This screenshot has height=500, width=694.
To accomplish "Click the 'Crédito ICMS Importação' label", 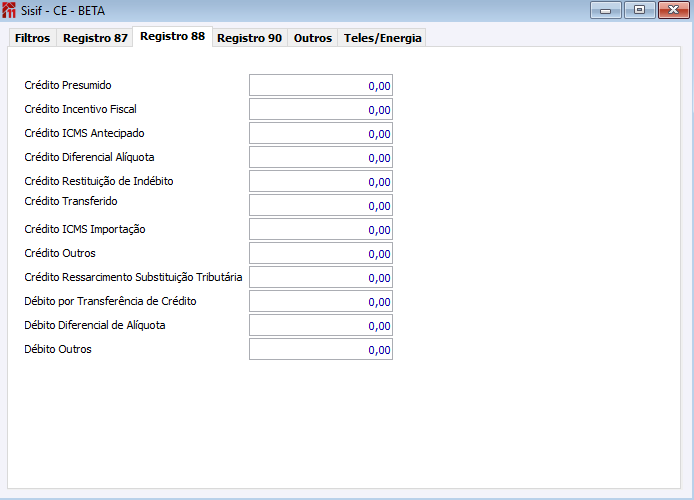I will [85, 229].
